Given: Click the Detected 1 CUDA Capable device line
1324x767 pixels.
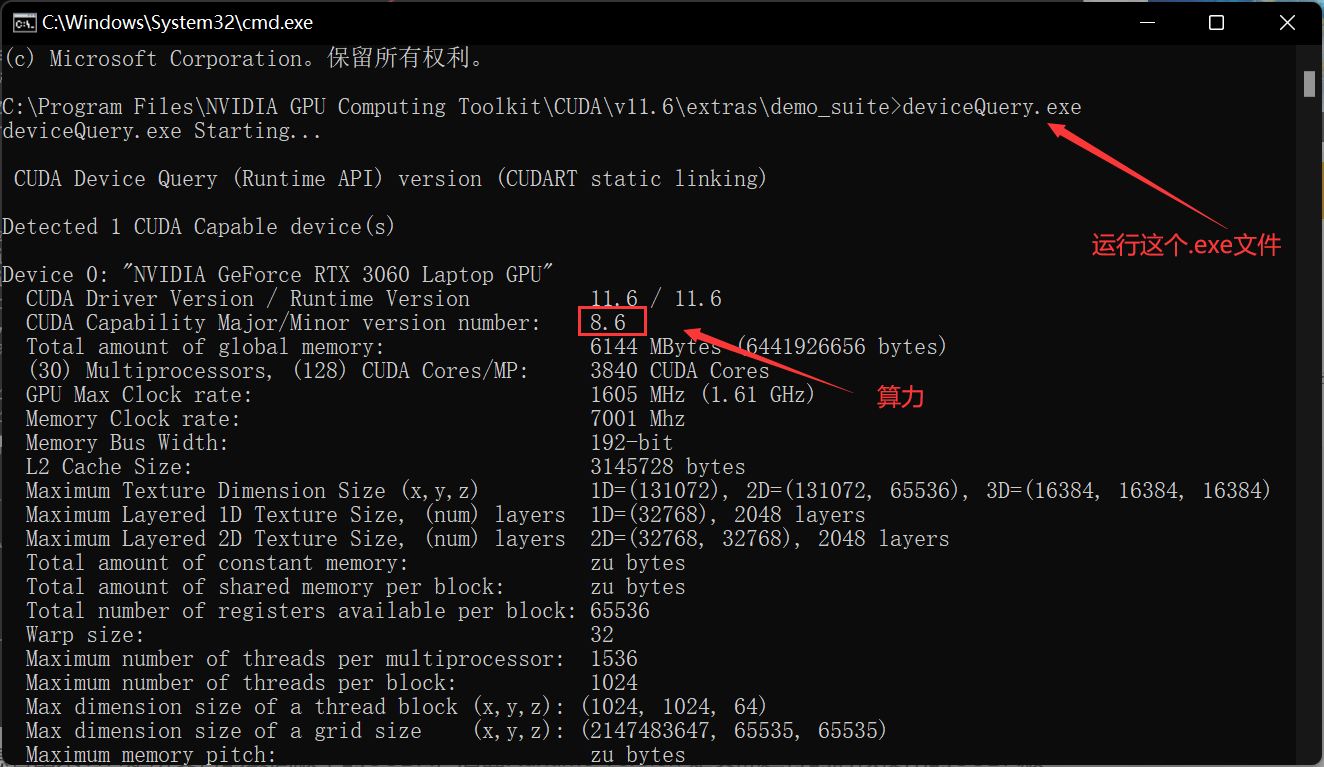Looking at the screenshot, I should pos(199,227).
